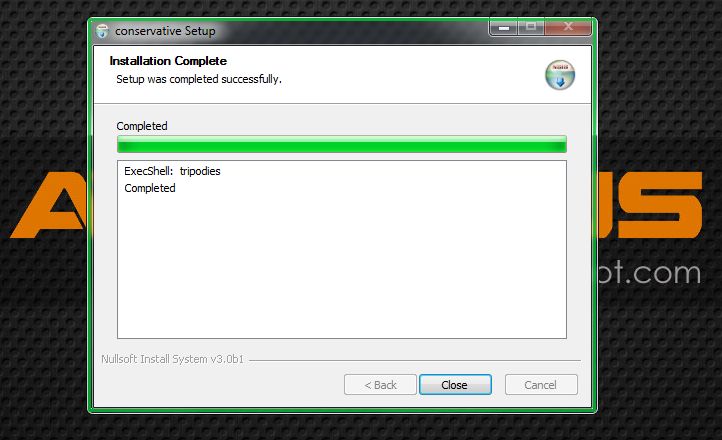Click the greyed-out Cancel button

541,384
